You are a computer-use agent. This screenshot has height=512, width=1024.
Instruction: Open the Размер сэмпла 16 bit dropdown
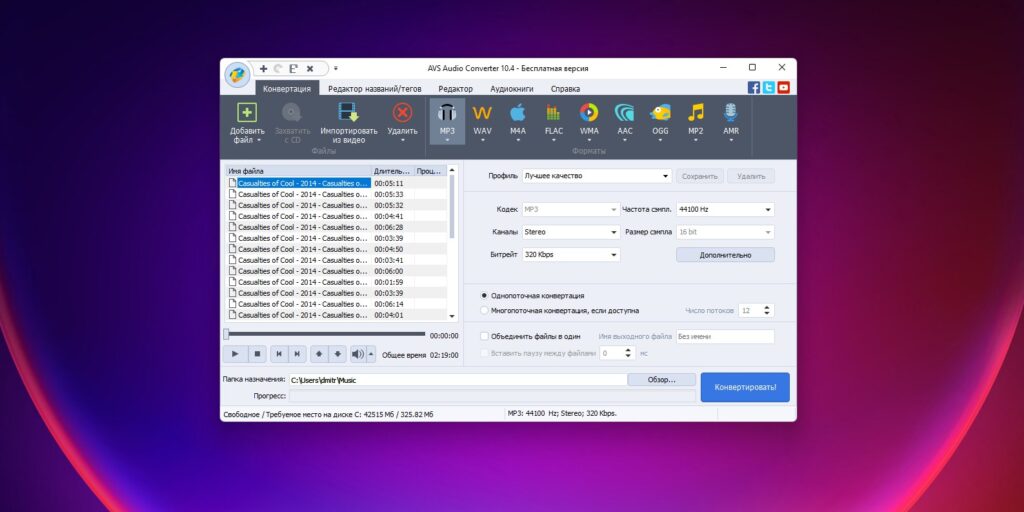coord(726,232)
